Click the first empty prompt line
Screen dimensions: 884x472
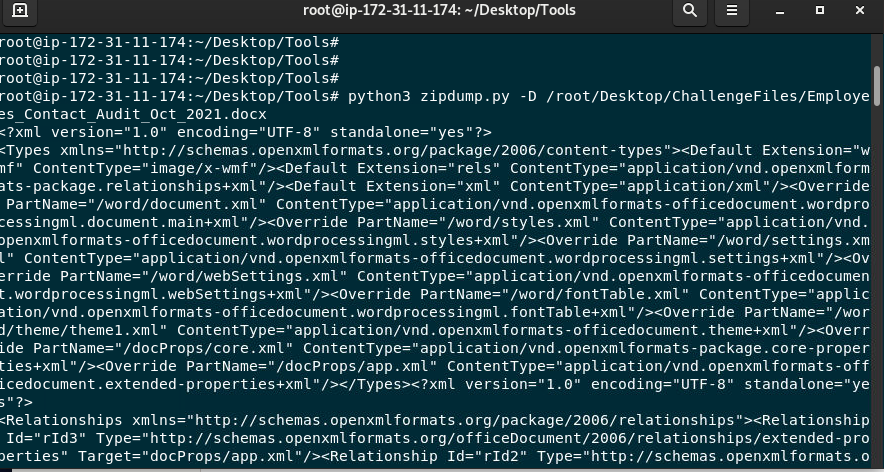[x=170, y=43]
